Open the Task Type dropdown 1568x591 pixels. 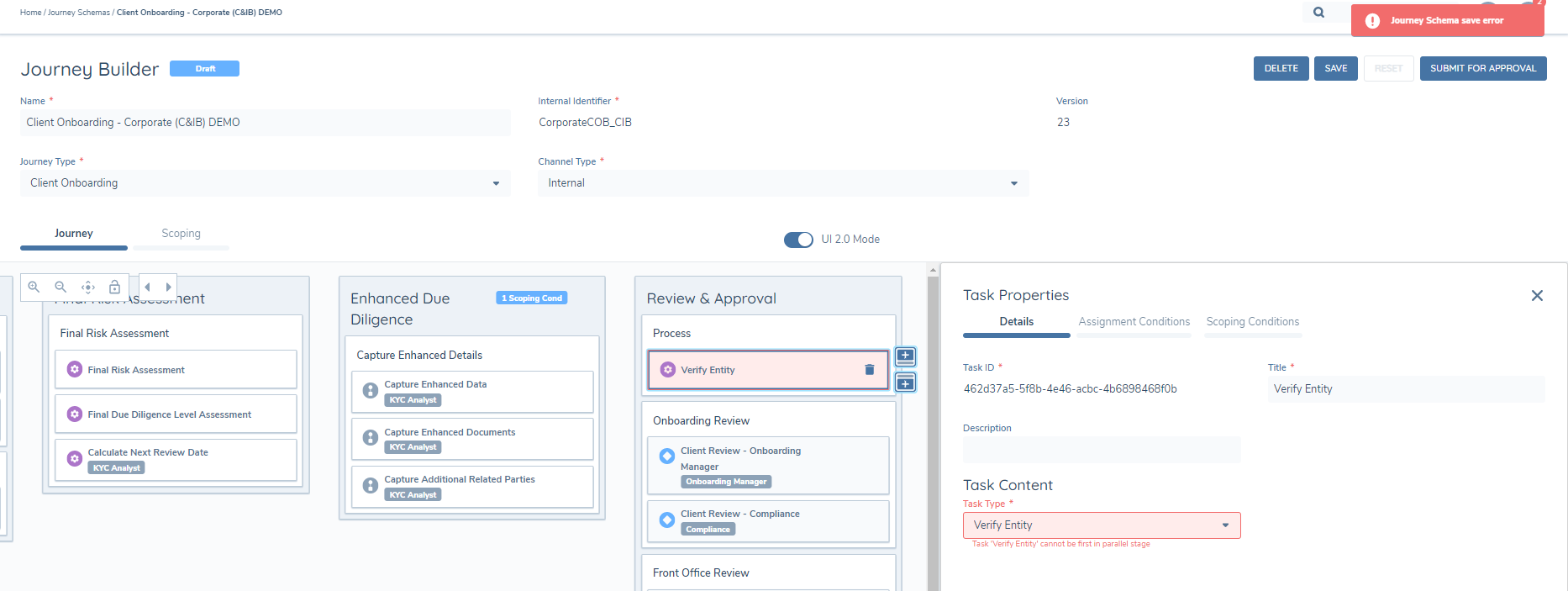[1101, 525]
